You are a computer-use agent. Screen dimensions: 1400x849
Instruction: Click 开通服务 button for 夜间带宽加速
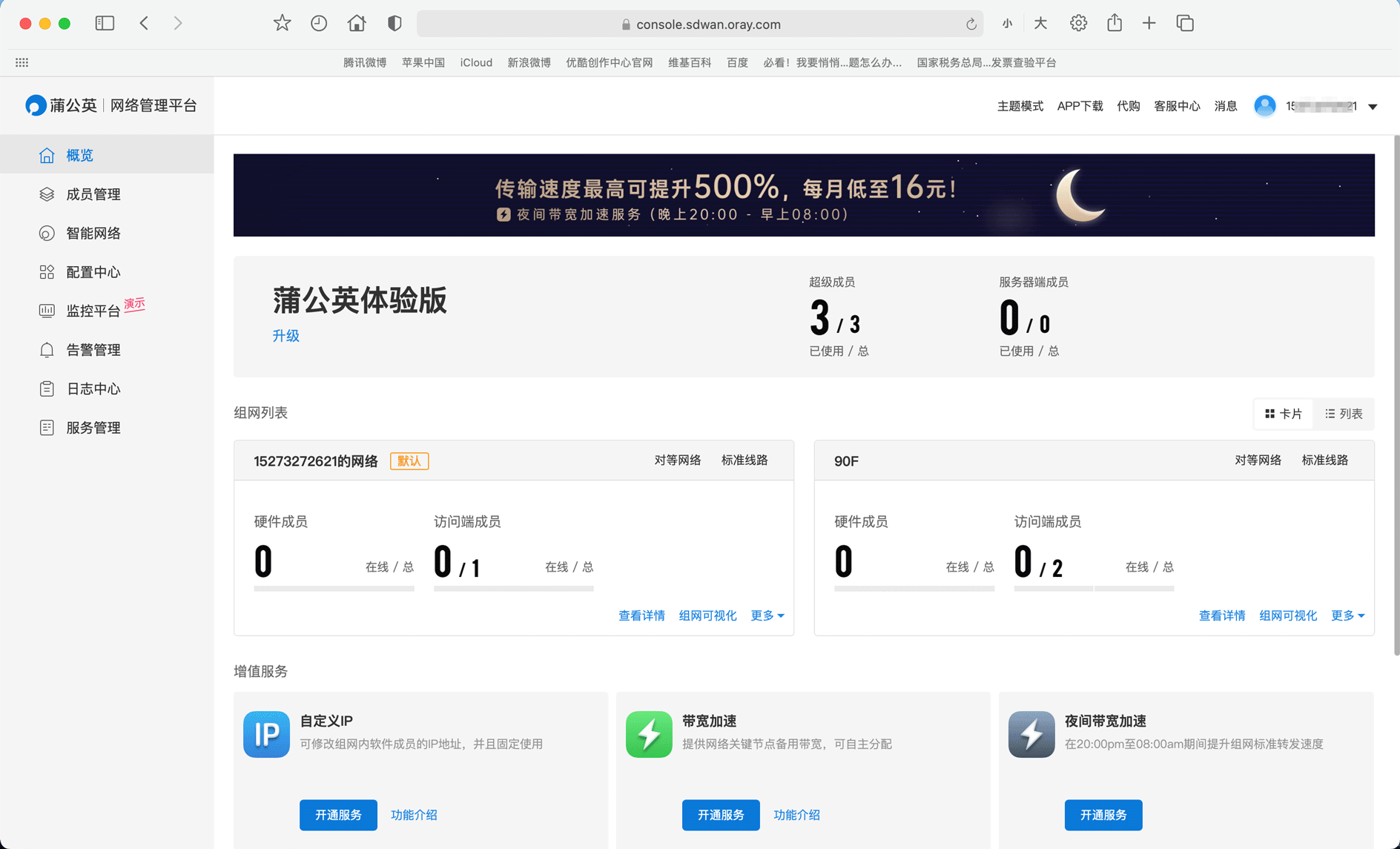tap(1103, 815)
